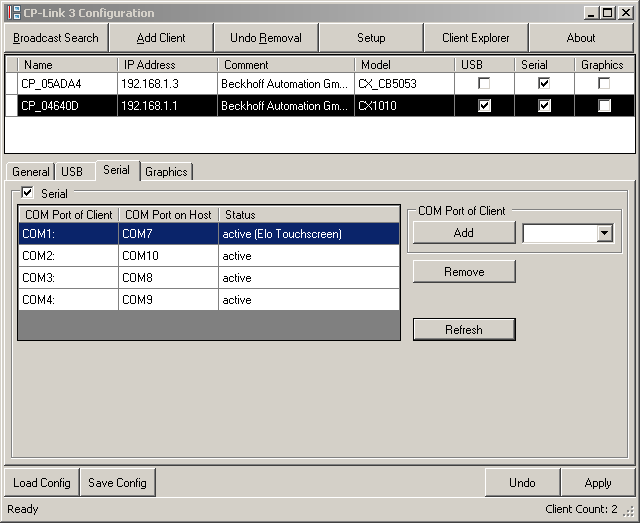Click the Apply button
Viewport: 640px width, 523px height.
click(598, 483)
